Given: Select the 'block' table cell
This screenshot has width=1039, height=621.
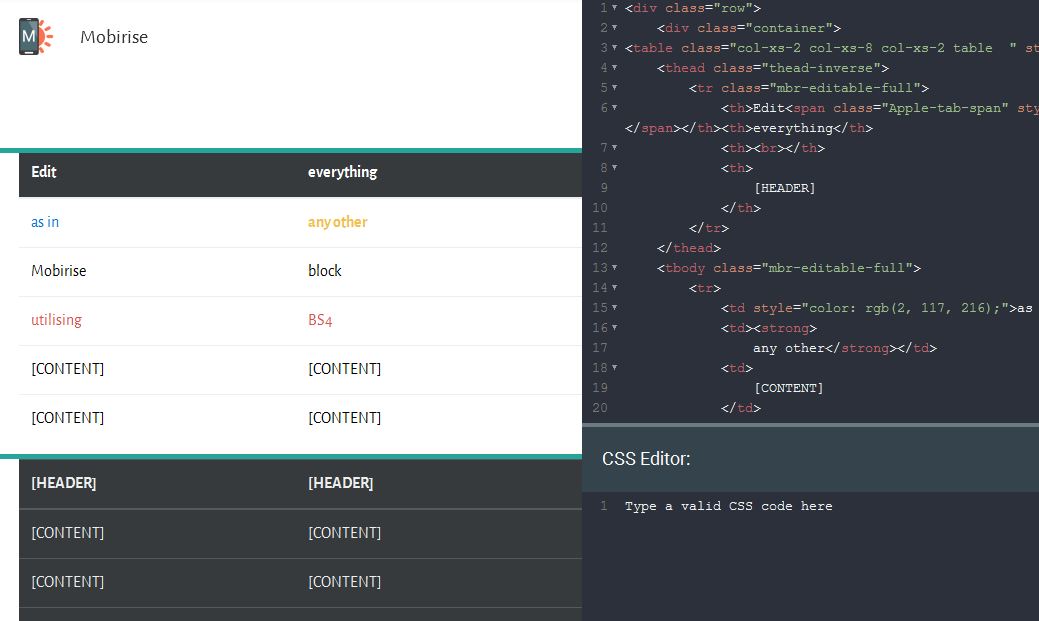Looking at the screenshot, I should (324, 271).
